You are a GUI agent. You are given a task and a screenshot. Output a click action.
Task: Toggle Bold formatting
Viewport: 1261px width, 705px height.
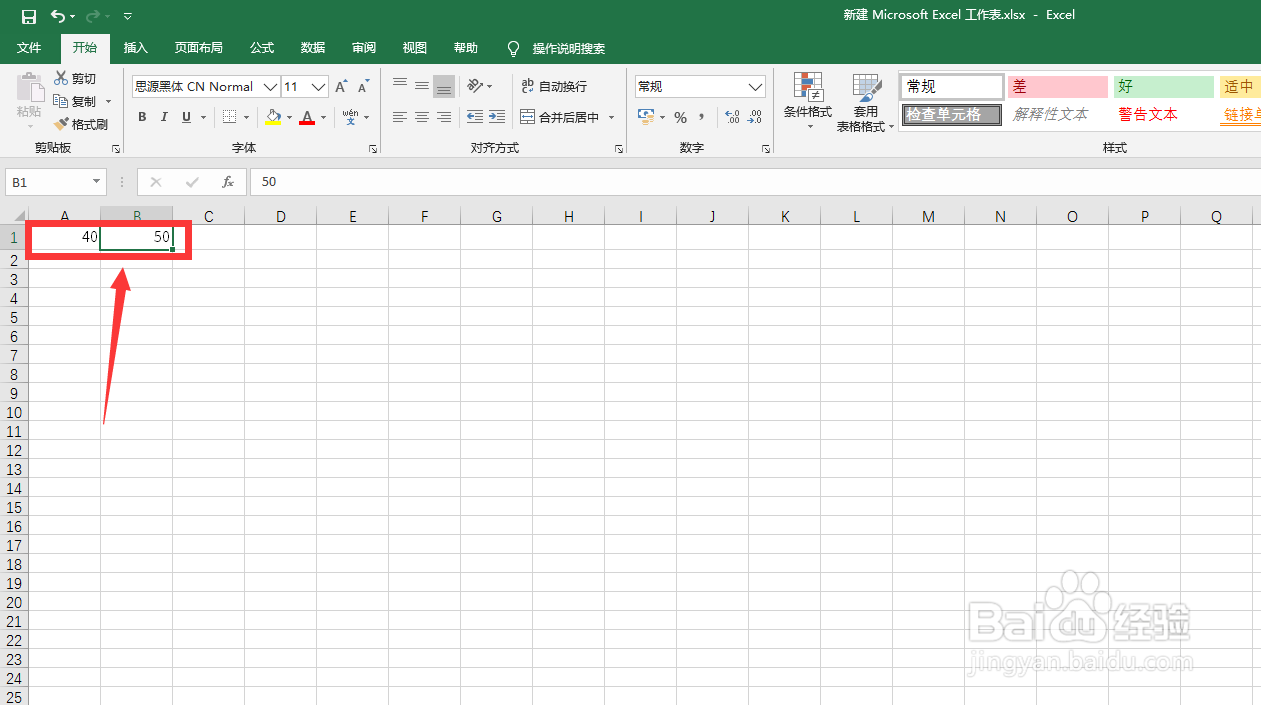[142, 117]
